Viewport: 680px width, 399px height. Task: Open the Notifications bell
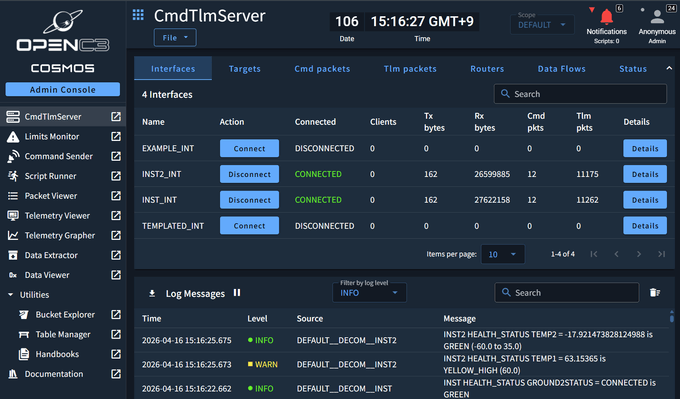(606, 17)
